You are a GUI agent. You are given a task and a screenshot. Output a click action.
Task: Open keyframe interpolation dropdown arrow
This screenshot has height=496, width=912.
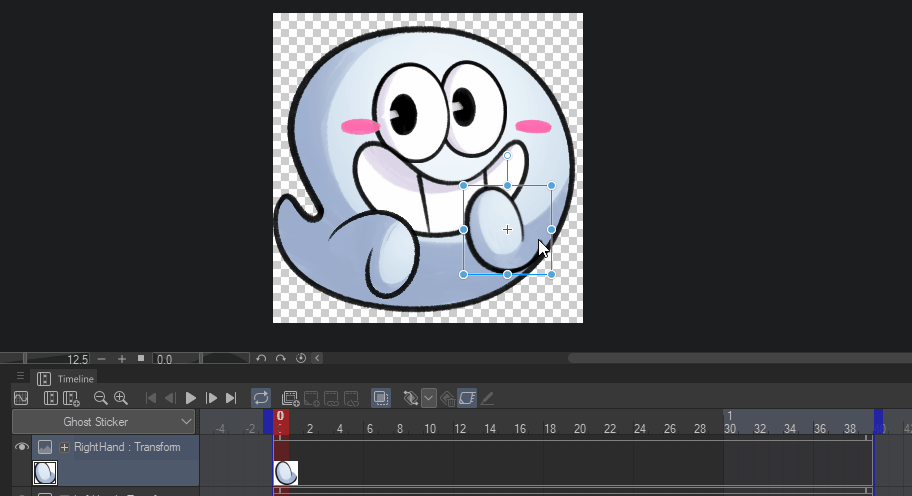coord(429,398)
